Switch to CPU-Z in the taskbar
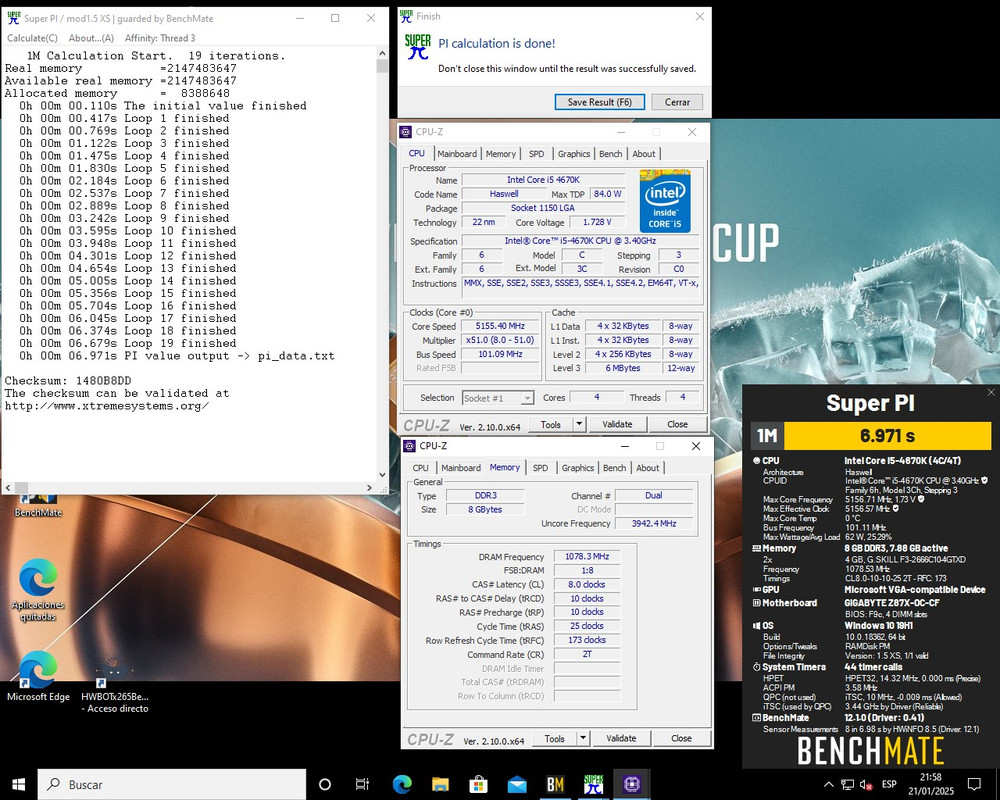Image resolution: width=1000 pixels, height=800 pixels. 631,784
